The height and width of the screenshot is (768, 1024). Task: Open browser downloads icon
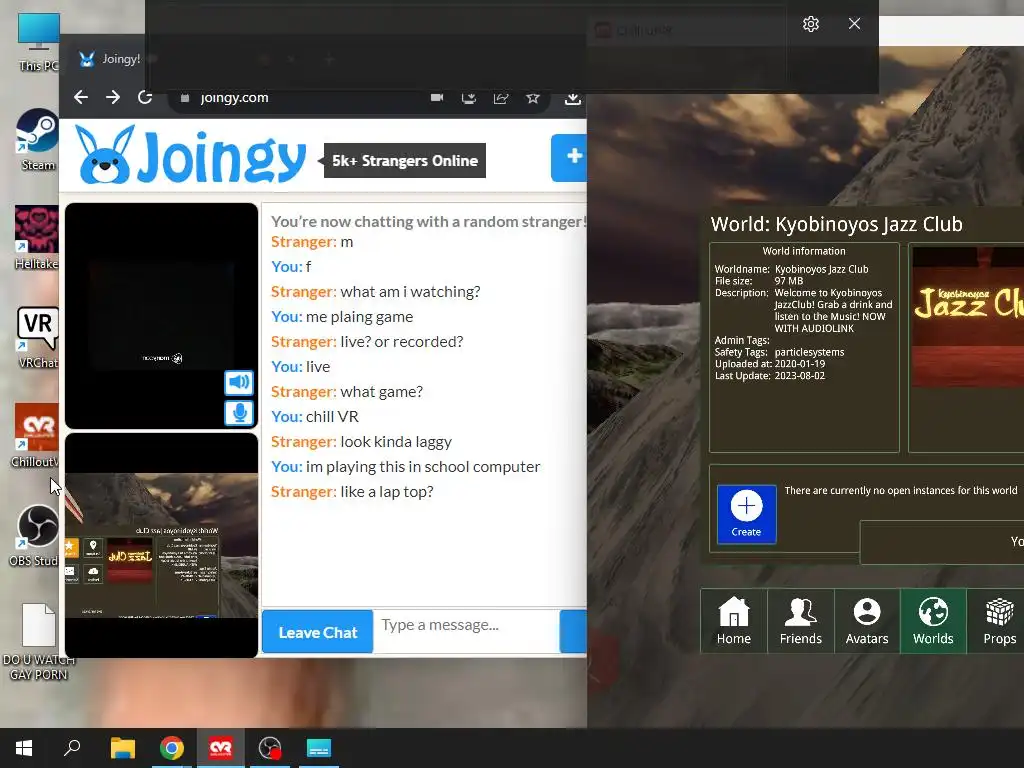point(573,98)
